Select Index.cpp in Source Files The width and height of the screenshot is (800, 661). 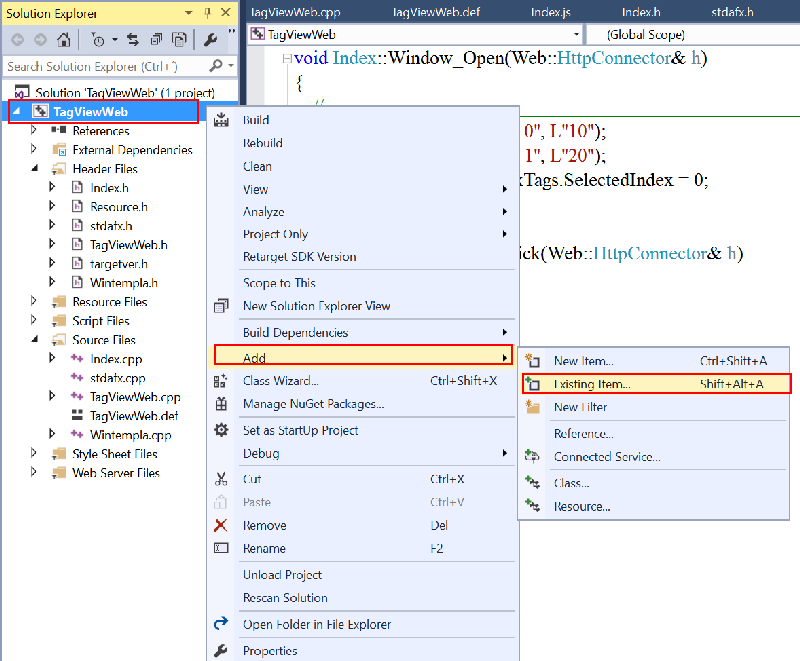116,359
